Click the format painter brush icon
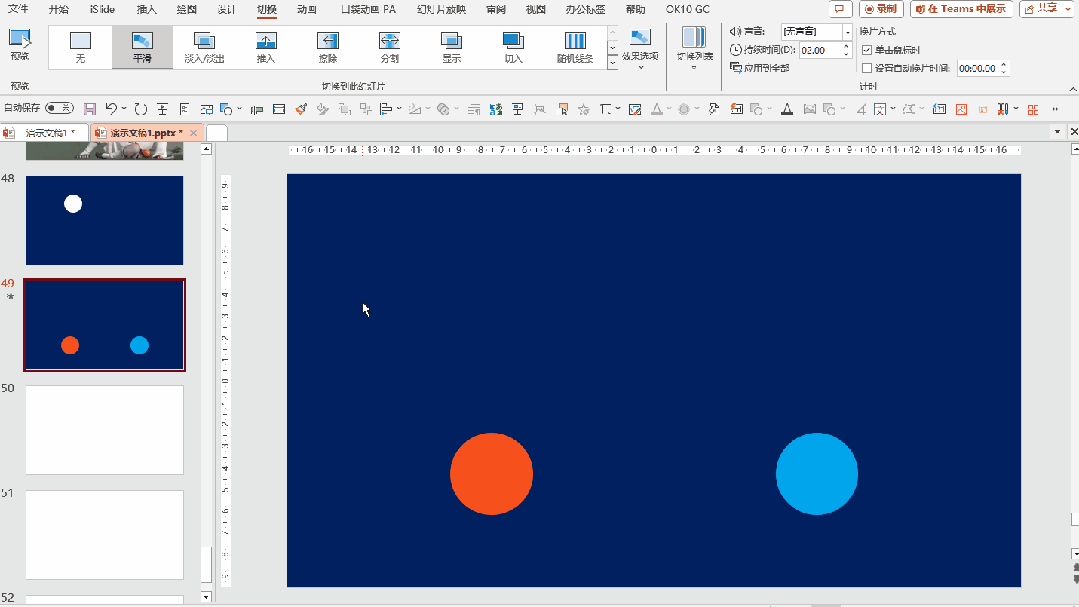The height and width of the screenshot is (607, 1079). [x=301, y=109]
